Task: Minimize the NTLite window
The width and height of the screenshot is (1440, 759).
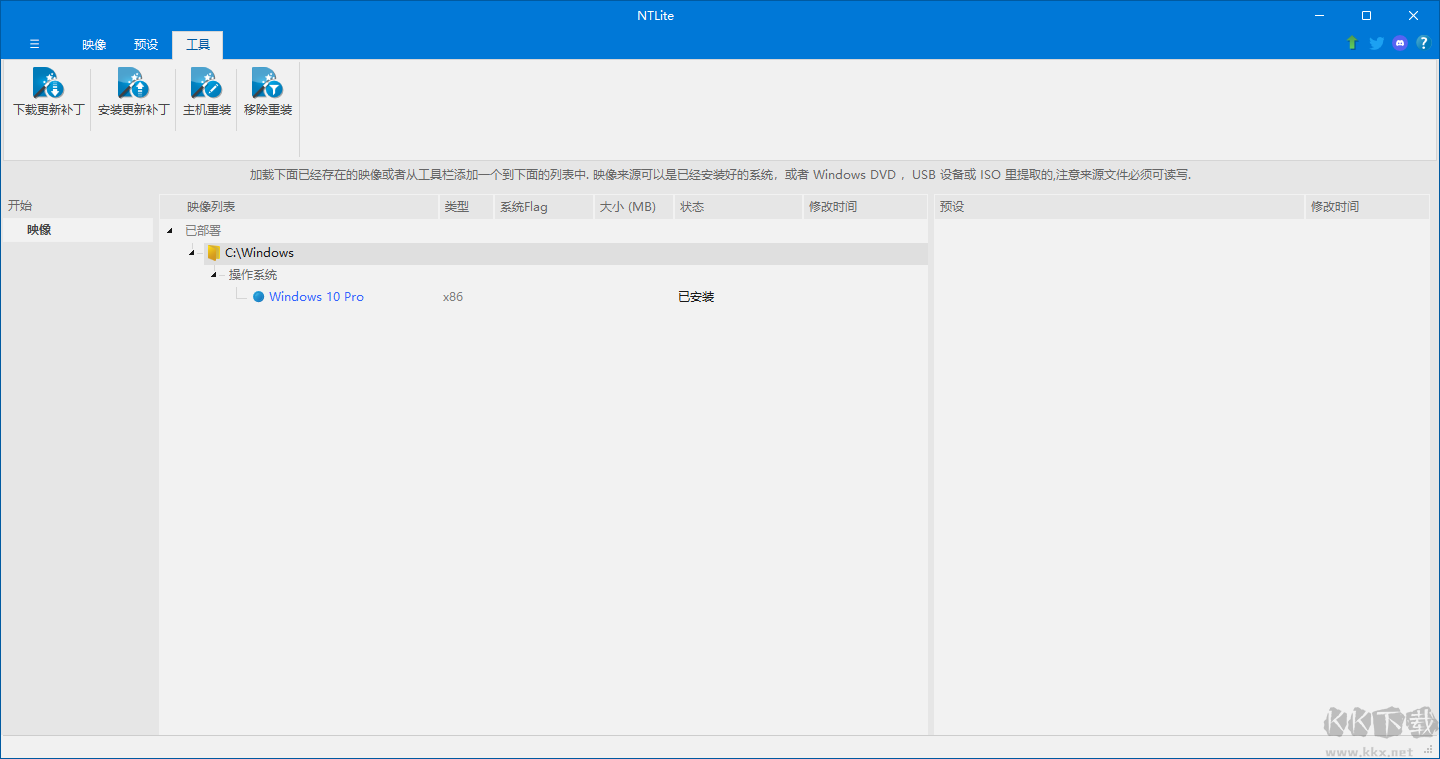Action: click(1319, 15)
